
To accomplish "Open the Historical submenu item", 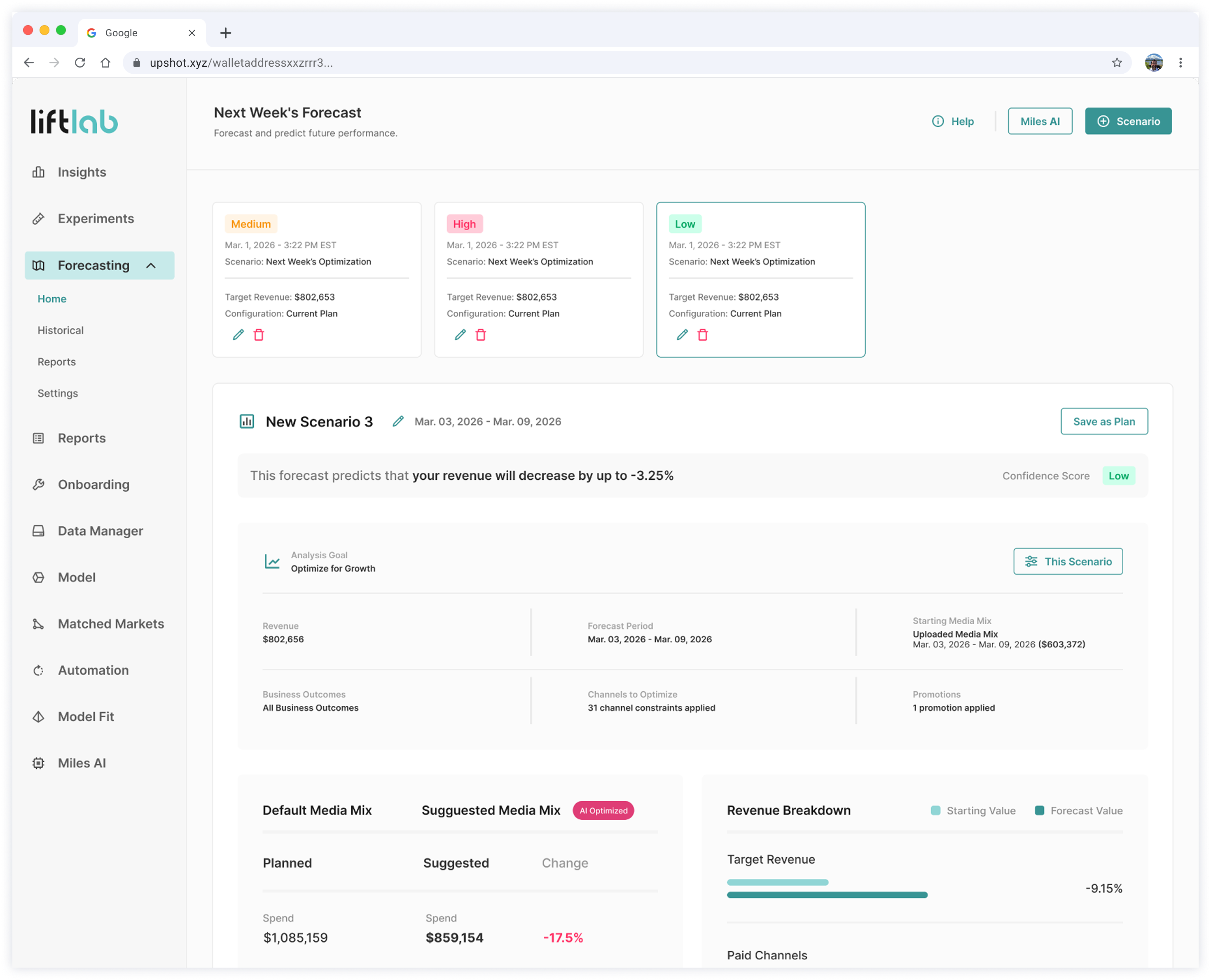I will (x=61, y=330).
